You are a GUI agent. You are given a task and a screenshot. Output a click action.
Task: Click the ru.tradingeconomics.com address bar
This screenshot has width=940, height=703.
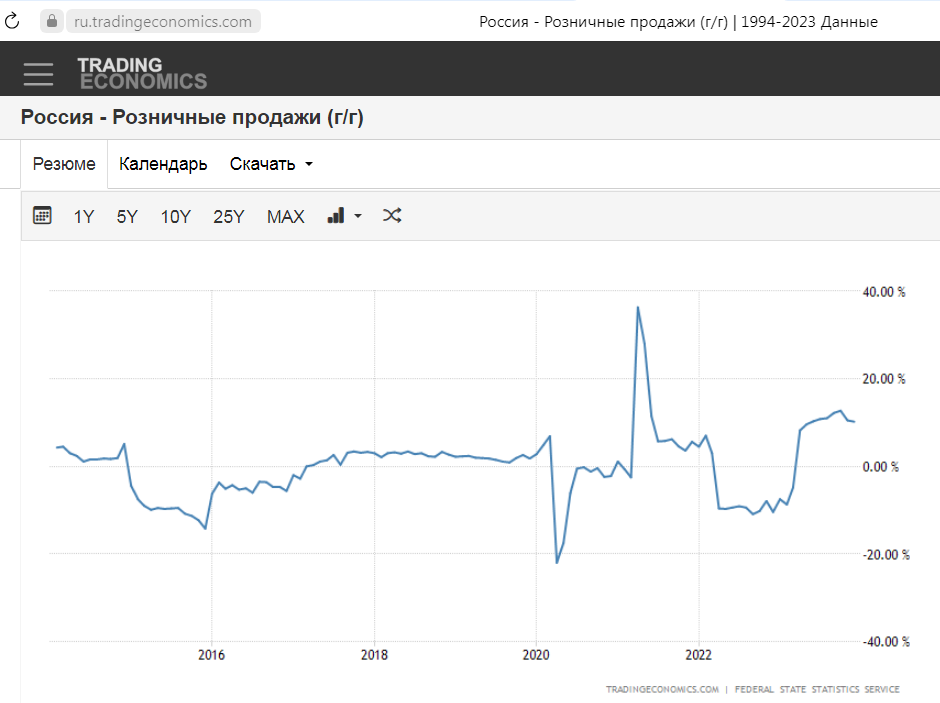coord(163,22)
